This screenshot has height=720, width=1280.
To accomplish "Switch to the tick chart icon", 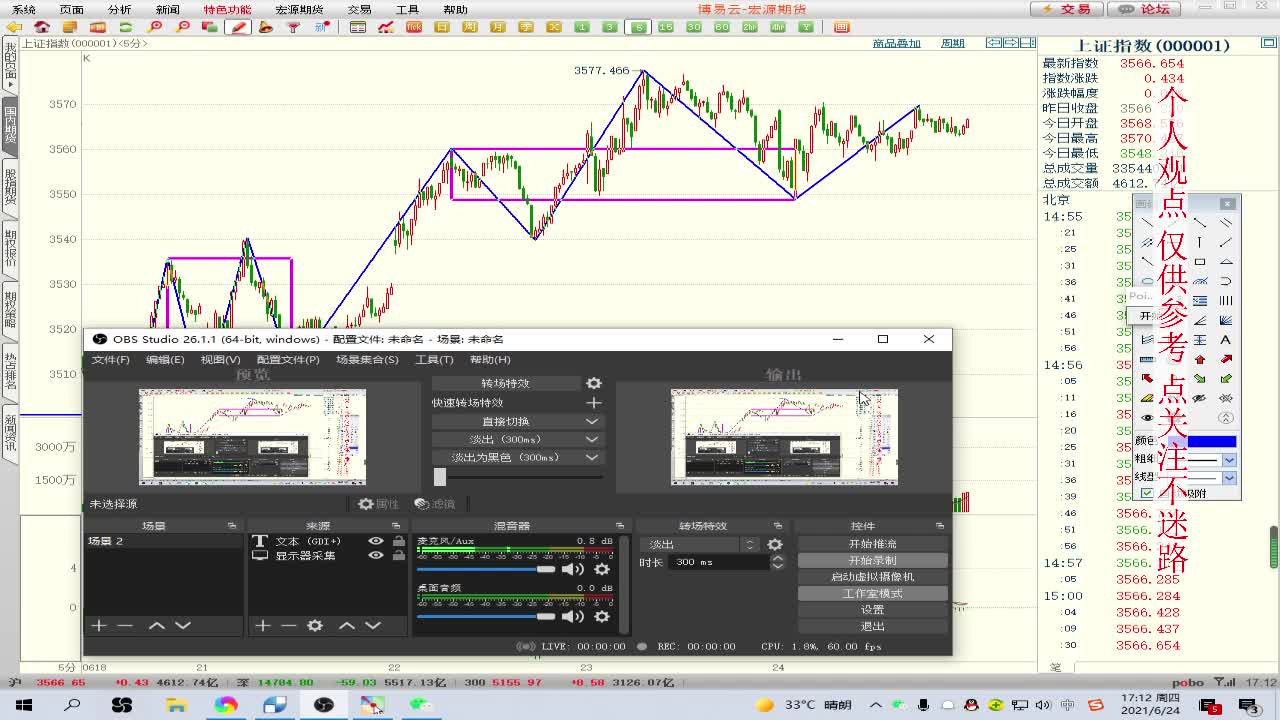I will point(414,27).
